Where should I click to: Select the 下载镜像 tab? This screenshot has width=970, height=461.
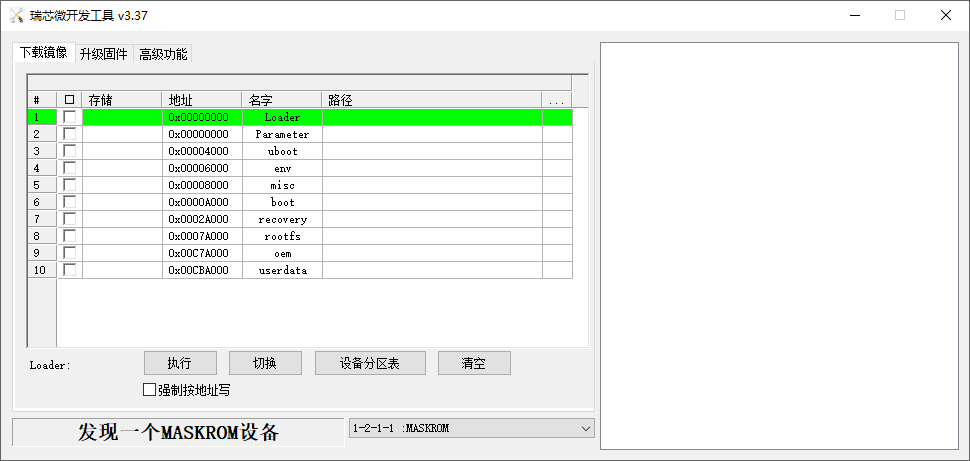(x=43, y=53)
